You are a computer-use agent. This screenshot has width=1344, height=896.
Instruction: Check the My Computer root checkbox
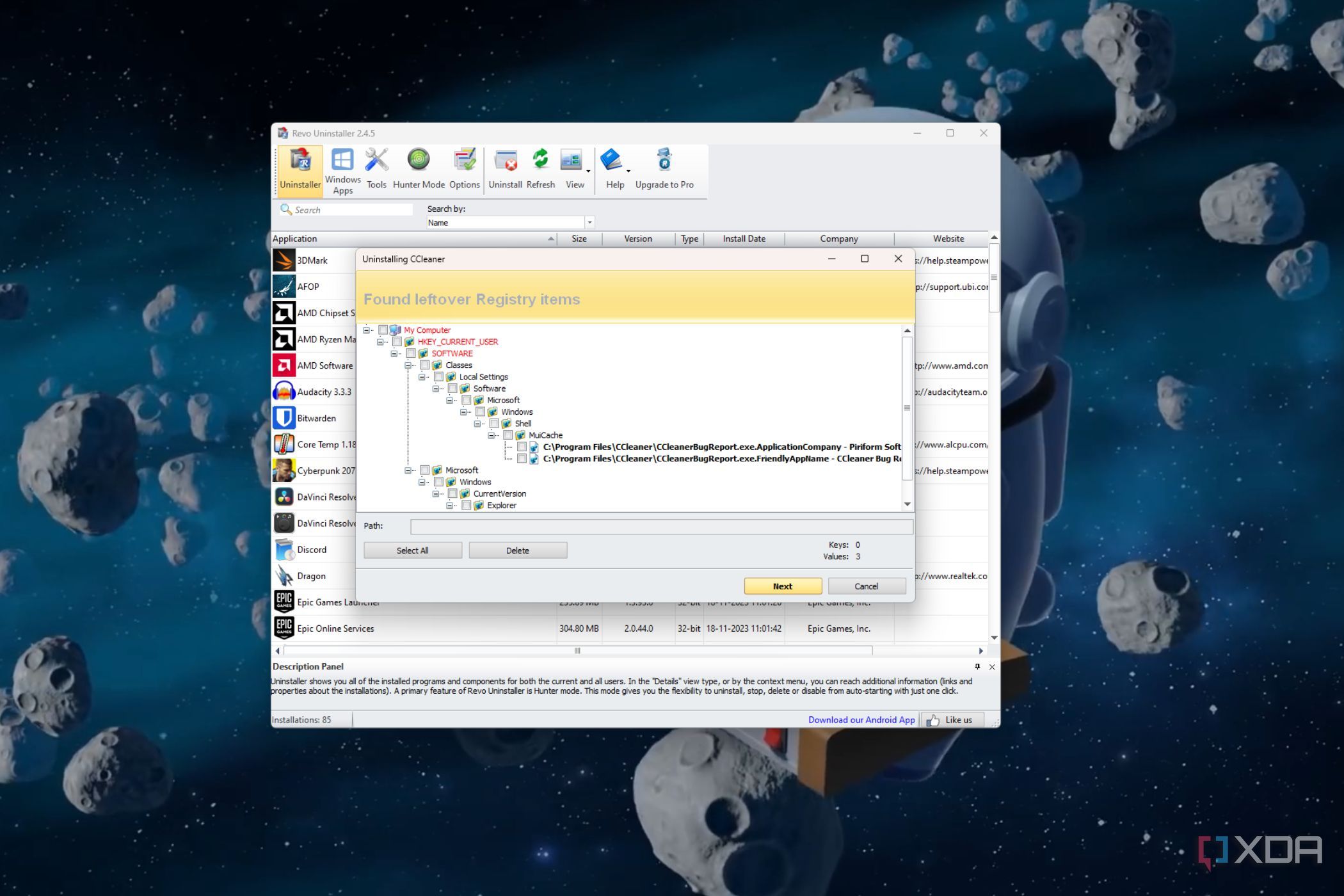(383, 330)
